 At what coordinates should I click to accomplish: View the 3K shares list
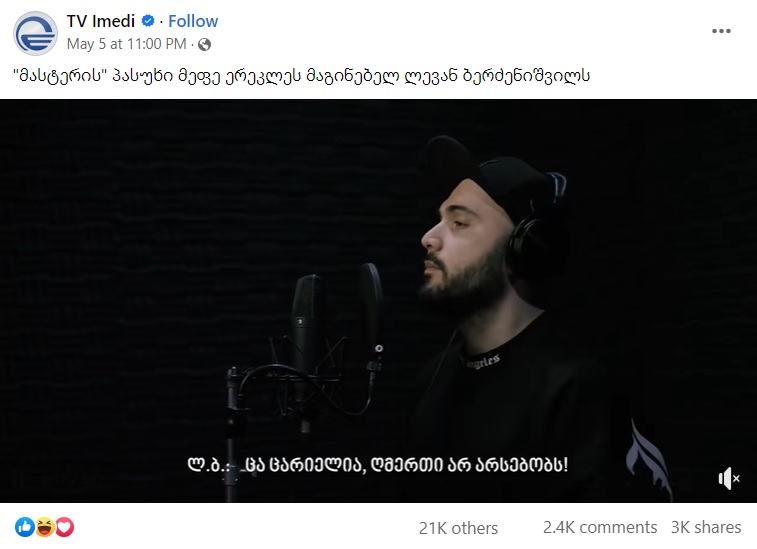click(706, 527)
